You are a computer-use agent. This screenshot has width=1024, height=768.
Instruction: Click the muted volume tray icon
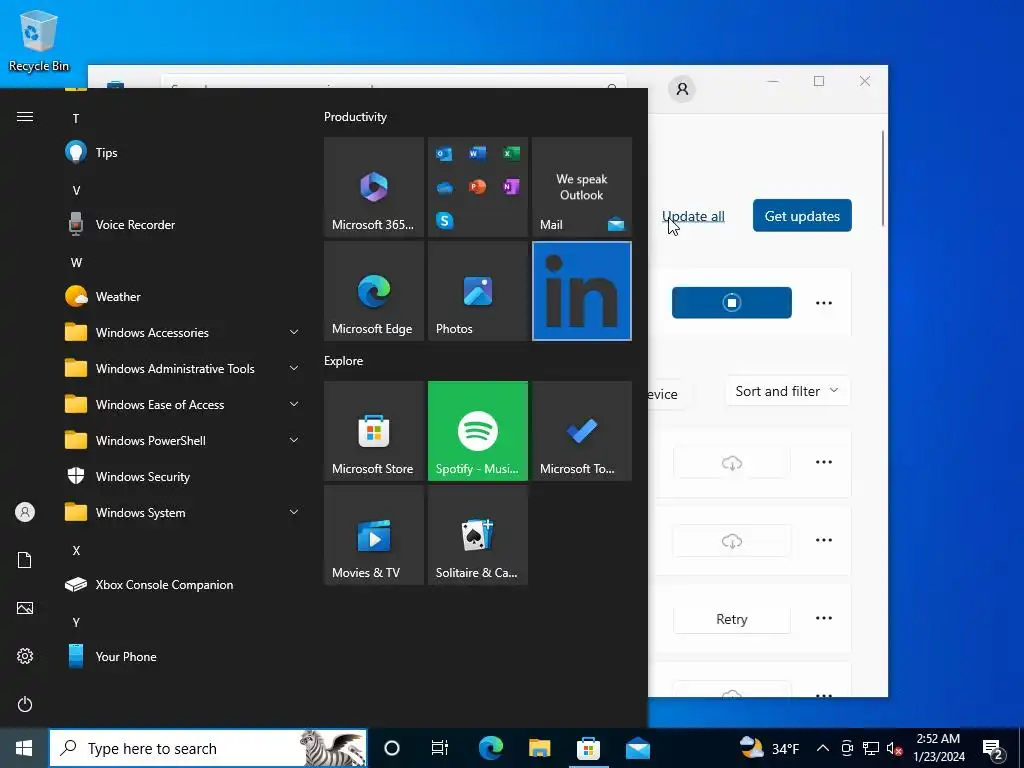click(895, 748)
